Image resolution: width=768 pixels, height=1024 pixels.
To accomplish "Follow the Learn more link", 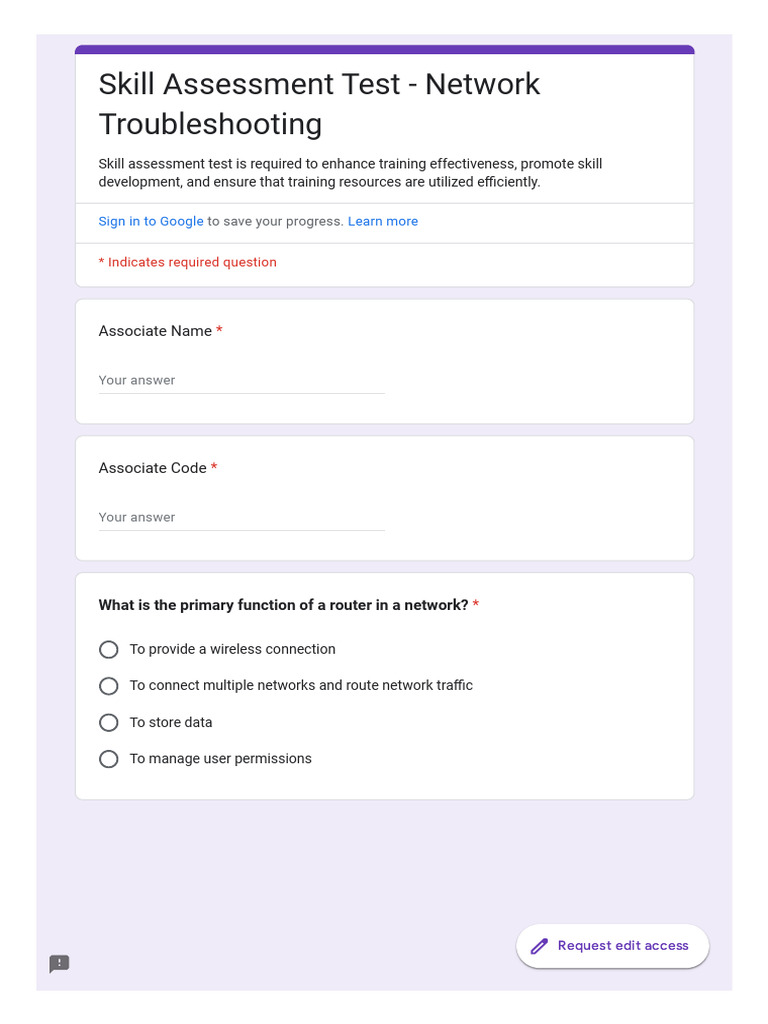I will point(383,221).
